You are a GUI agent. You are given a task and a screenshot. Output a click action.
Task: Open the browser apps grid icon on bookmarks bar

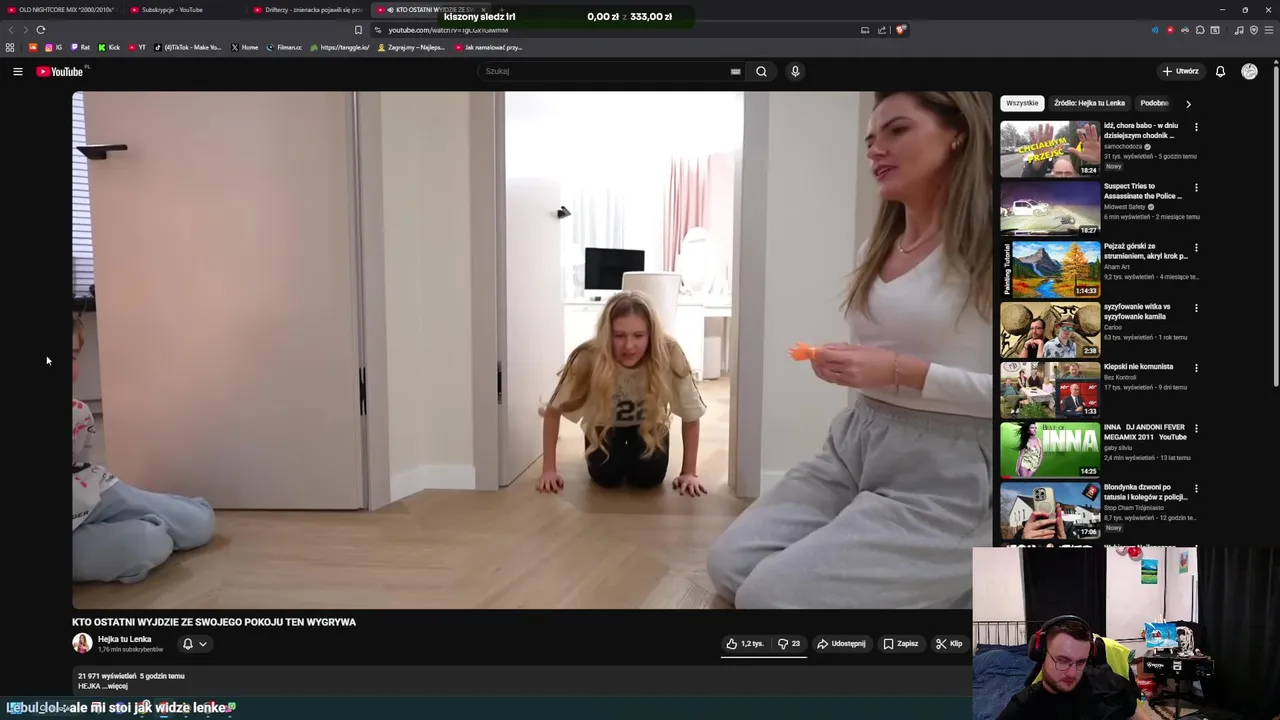[10, 47]
